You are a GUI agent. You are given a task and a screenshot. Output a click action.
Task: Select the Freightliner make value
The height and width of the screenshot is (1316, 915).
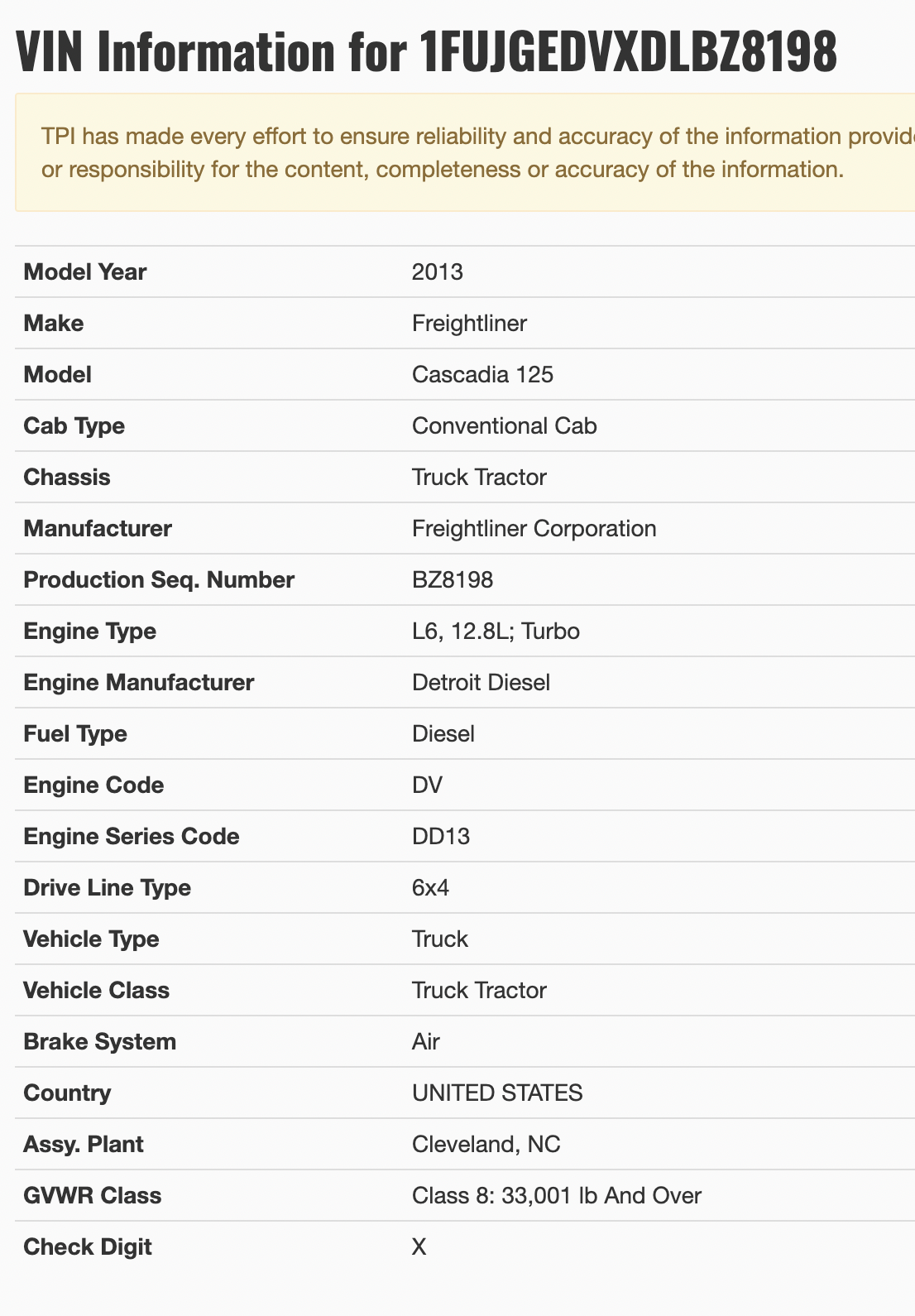click(x=469, y=324)
